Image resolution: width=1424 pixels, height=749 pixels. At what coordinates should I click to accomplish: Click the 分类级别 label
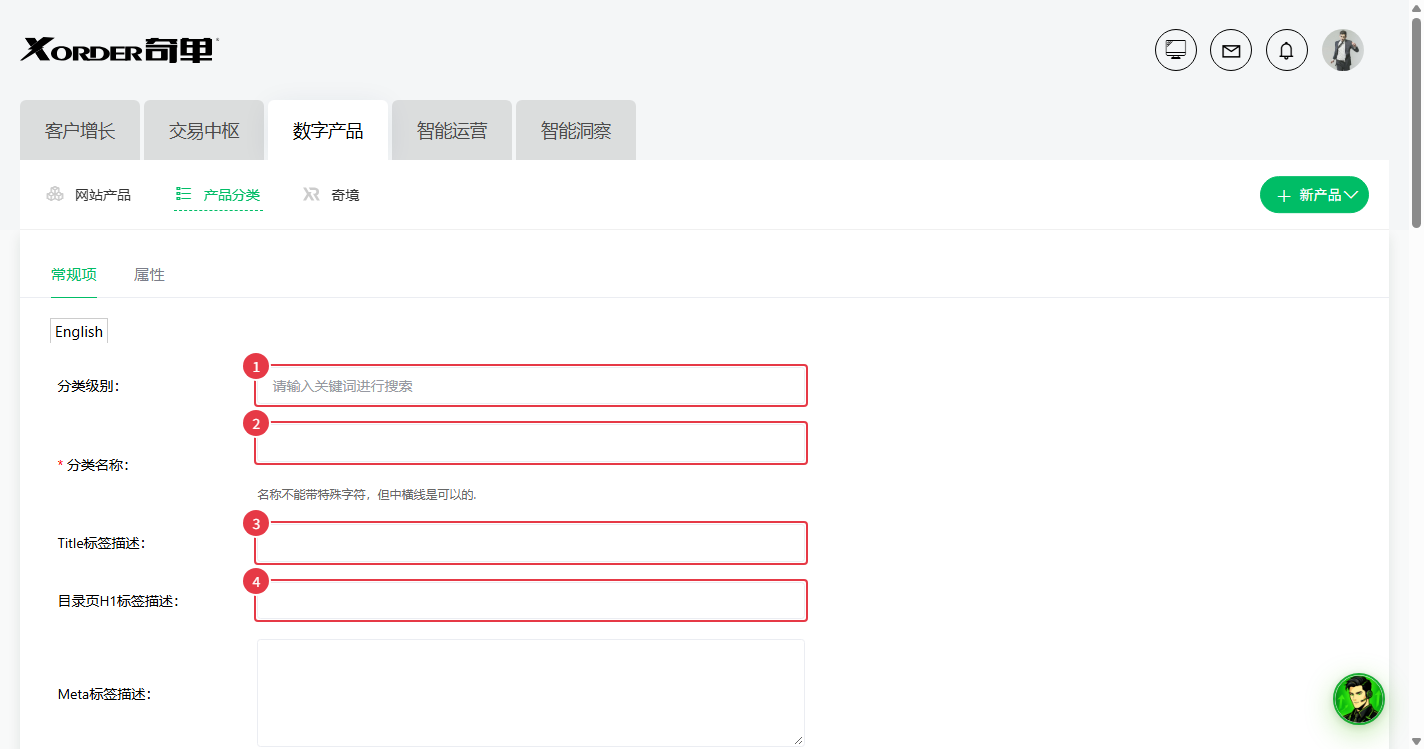click(x=89, y=386)
